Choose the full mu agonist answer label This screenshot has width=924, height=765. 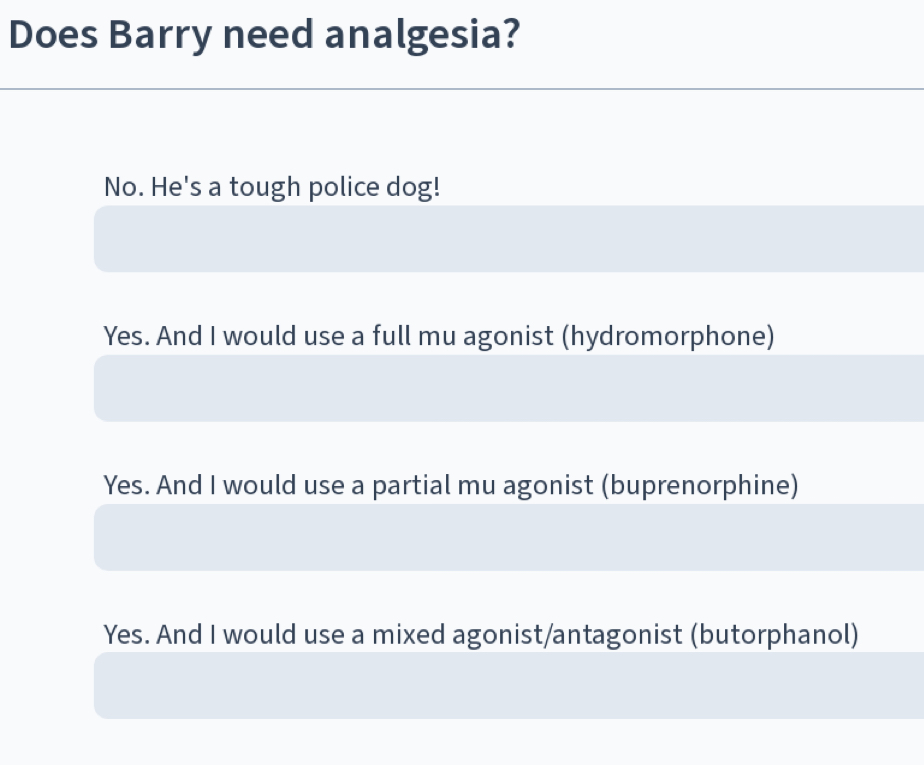pos(439,337)
